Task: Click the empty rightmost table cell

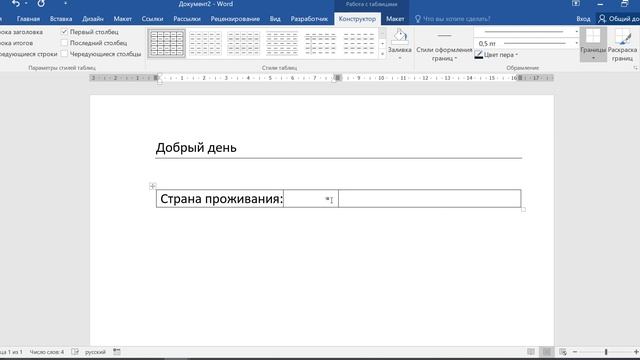Action: (x=429, y=199)
